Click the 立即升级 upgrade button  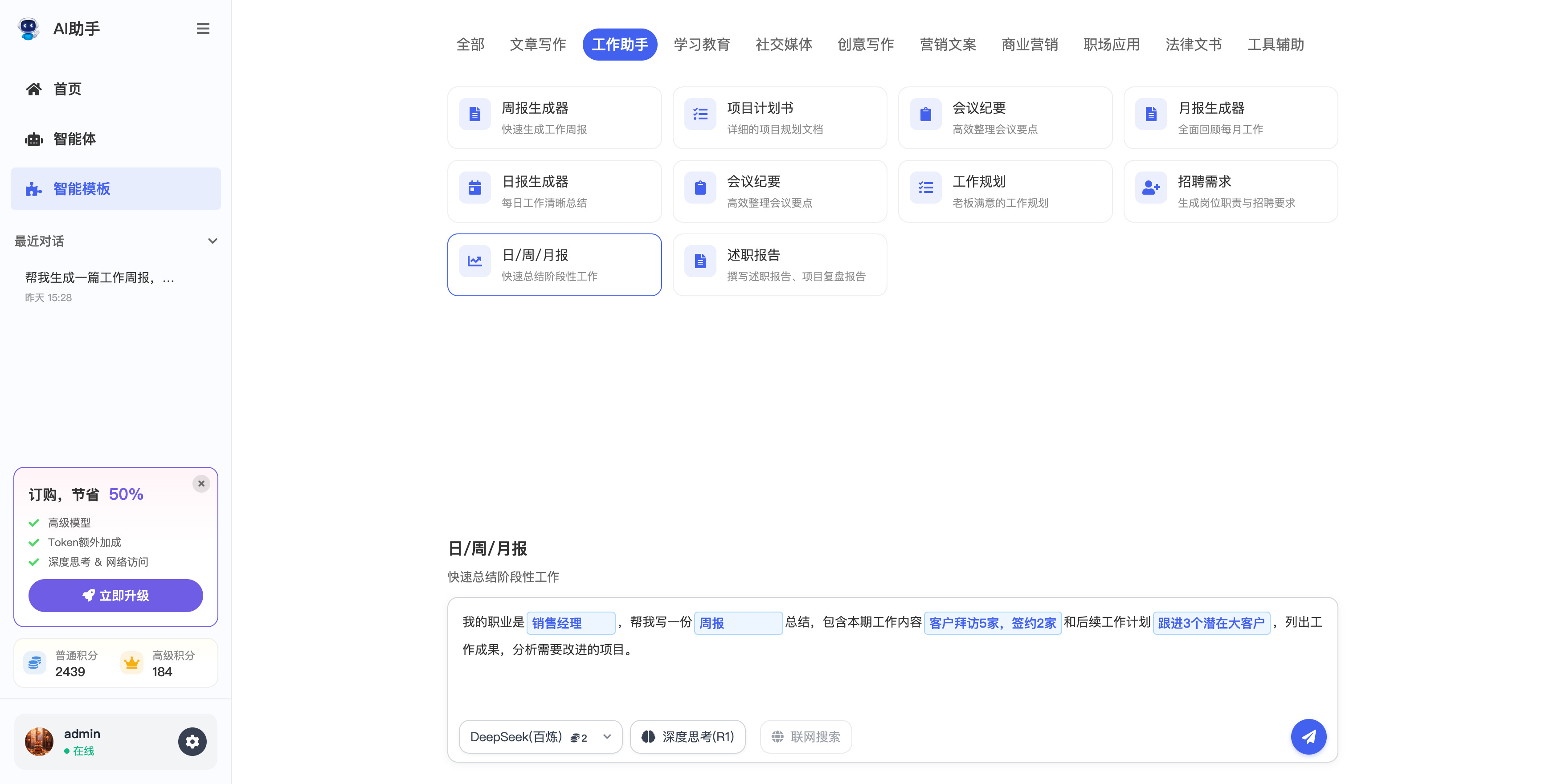116,596
